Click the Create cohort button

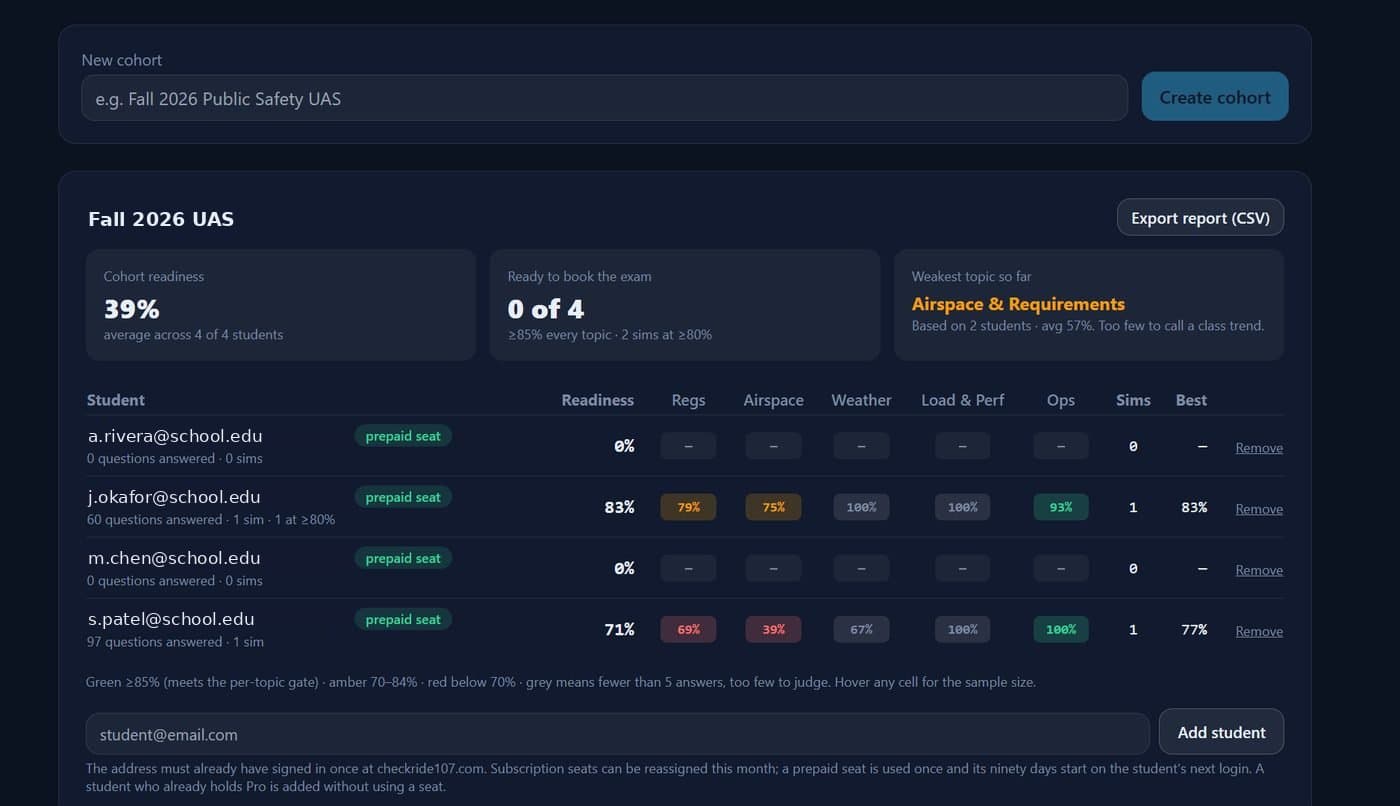click(x=1215, y=97)
